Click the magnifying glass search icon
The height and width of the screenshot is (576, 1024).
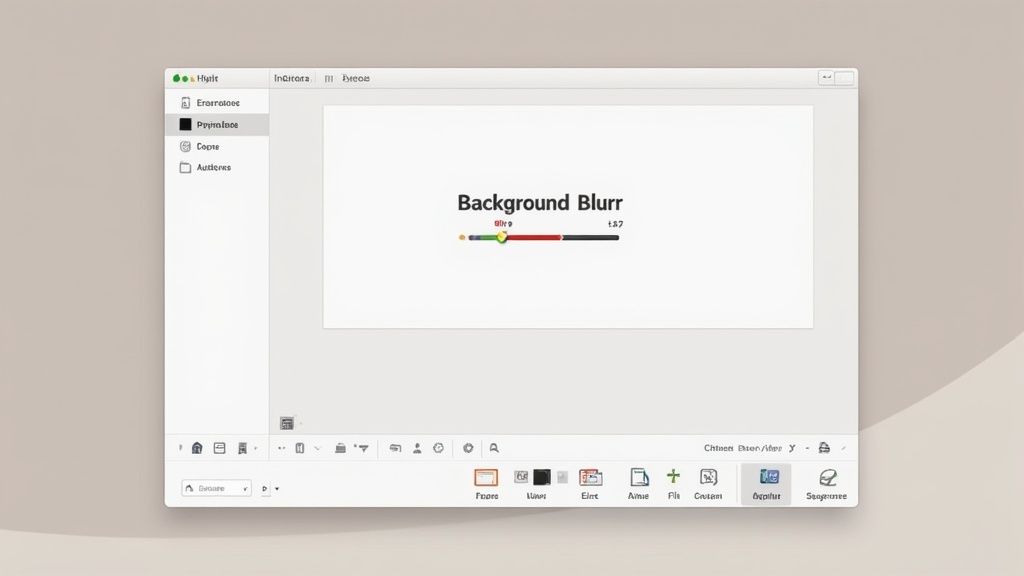pos(494,449)
